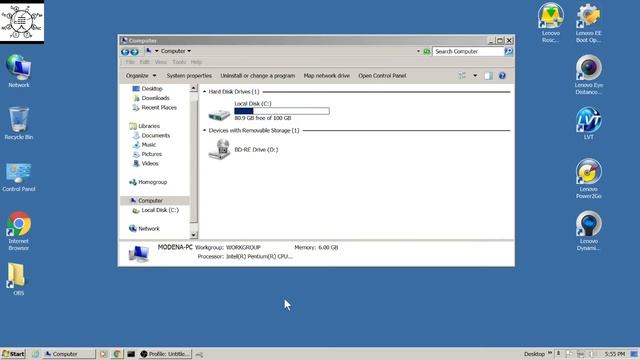Open the view options dropdown arrow
640x360 pixels.
click(x=475, y=76)
